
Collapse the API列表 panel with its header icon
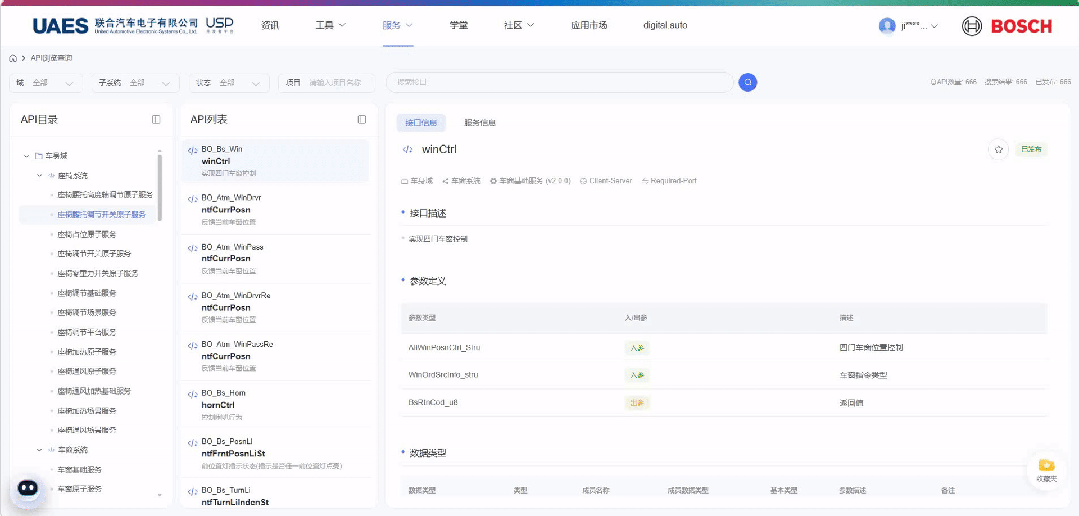(362, 119)
